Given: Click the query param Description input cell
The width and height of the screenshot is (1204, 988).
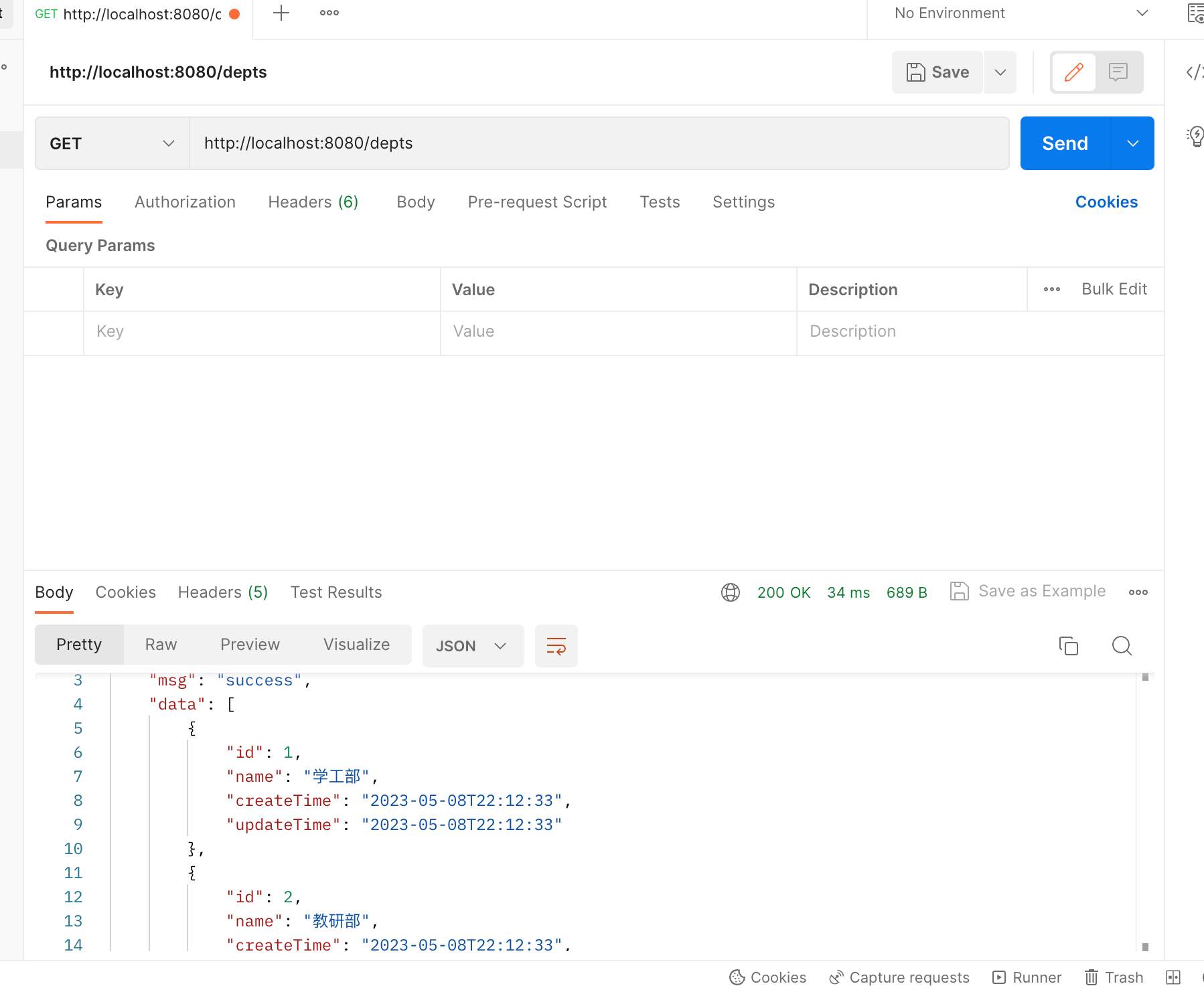Looking at the screenshot, I should point(980,331).
